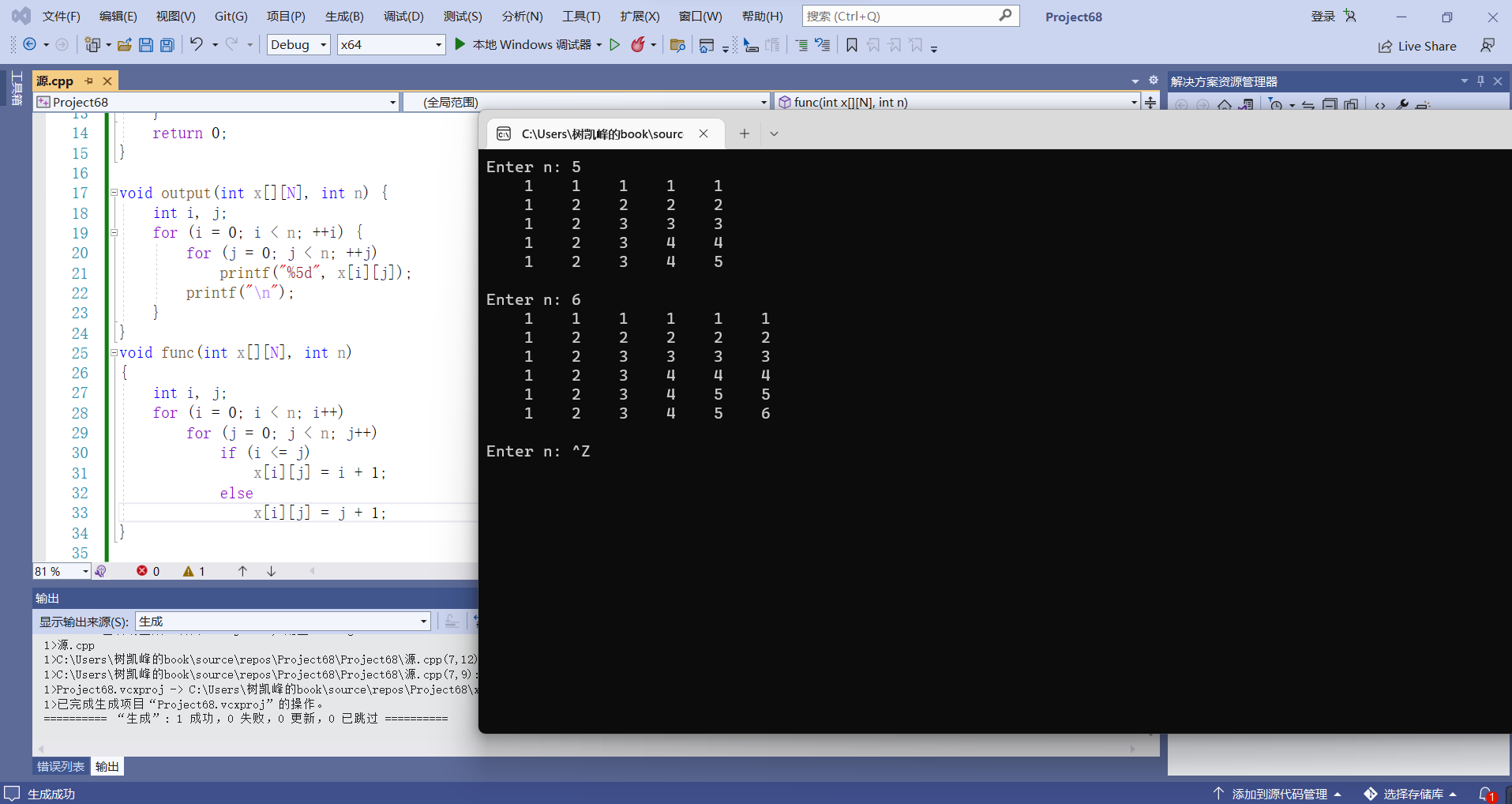Collapse the output function at line 17
The height and width of the screenshot is (804, 1512).
(114, 193)
